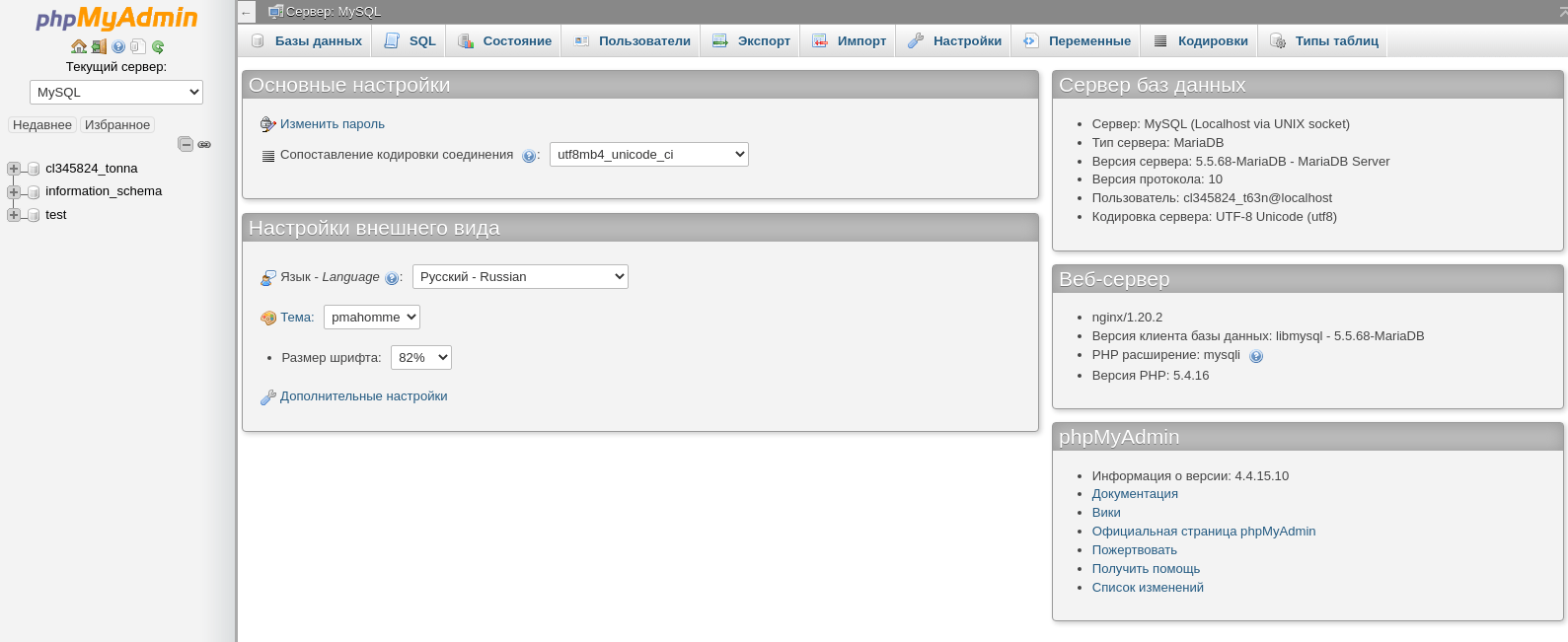The width and height of the screenshot is (1568, 642).
Task: Select the cl345824_tonna database name
Action: point(92,169)
